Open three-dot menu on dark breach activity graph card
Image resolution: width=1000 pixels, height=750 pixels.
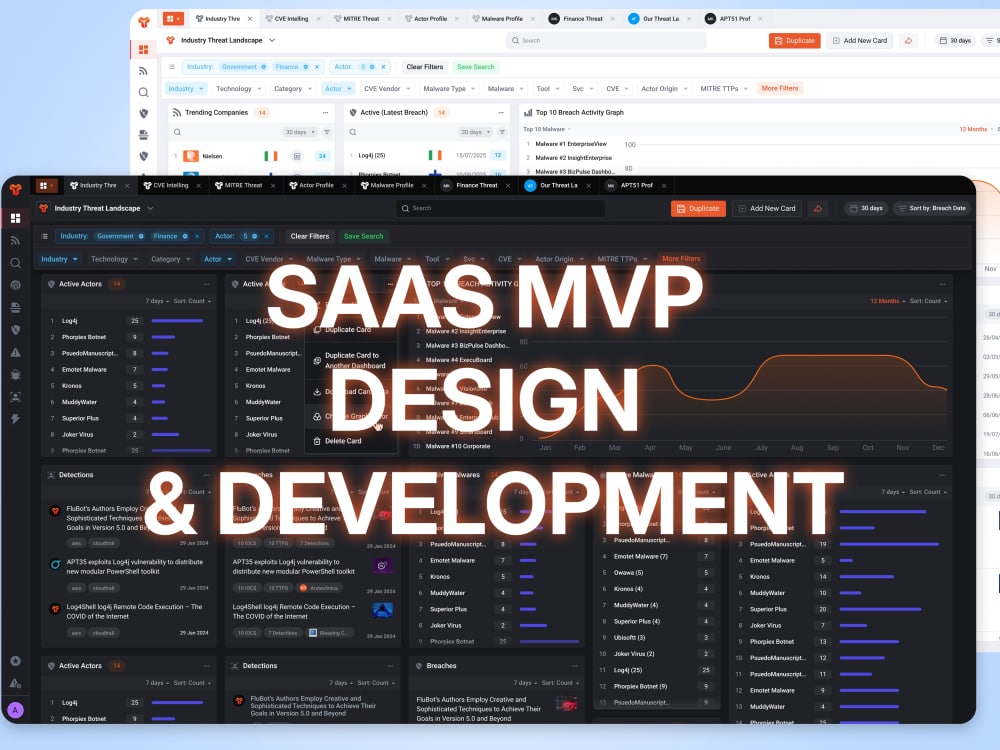[x=942, y=284]
